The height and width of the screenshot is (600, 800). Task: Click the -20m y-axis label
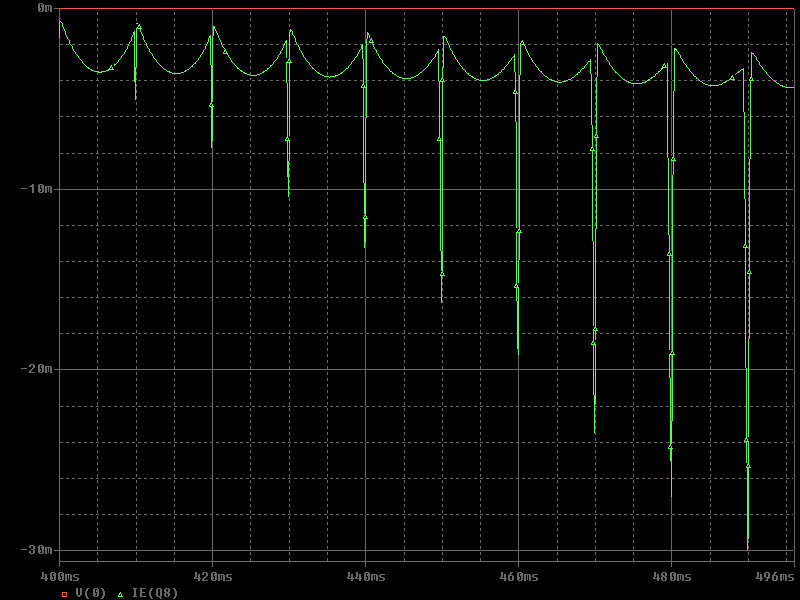click(x=36, y=369)
